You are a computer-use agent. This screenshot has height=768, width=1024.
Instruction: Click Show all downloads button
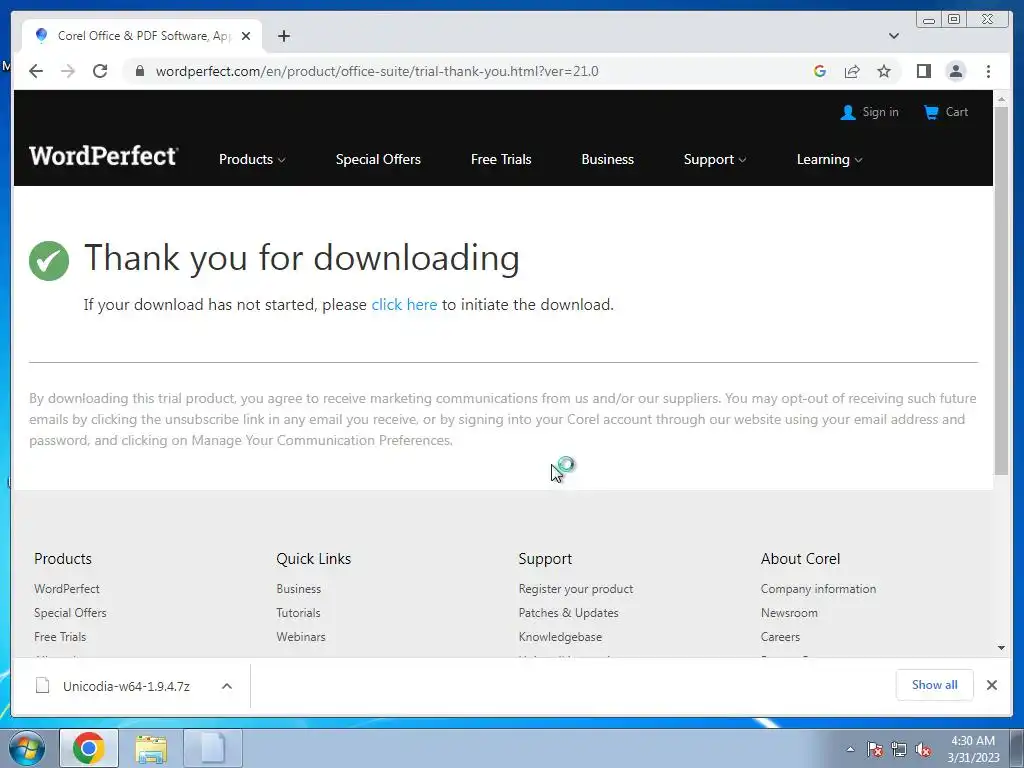(x=934, y=684)
